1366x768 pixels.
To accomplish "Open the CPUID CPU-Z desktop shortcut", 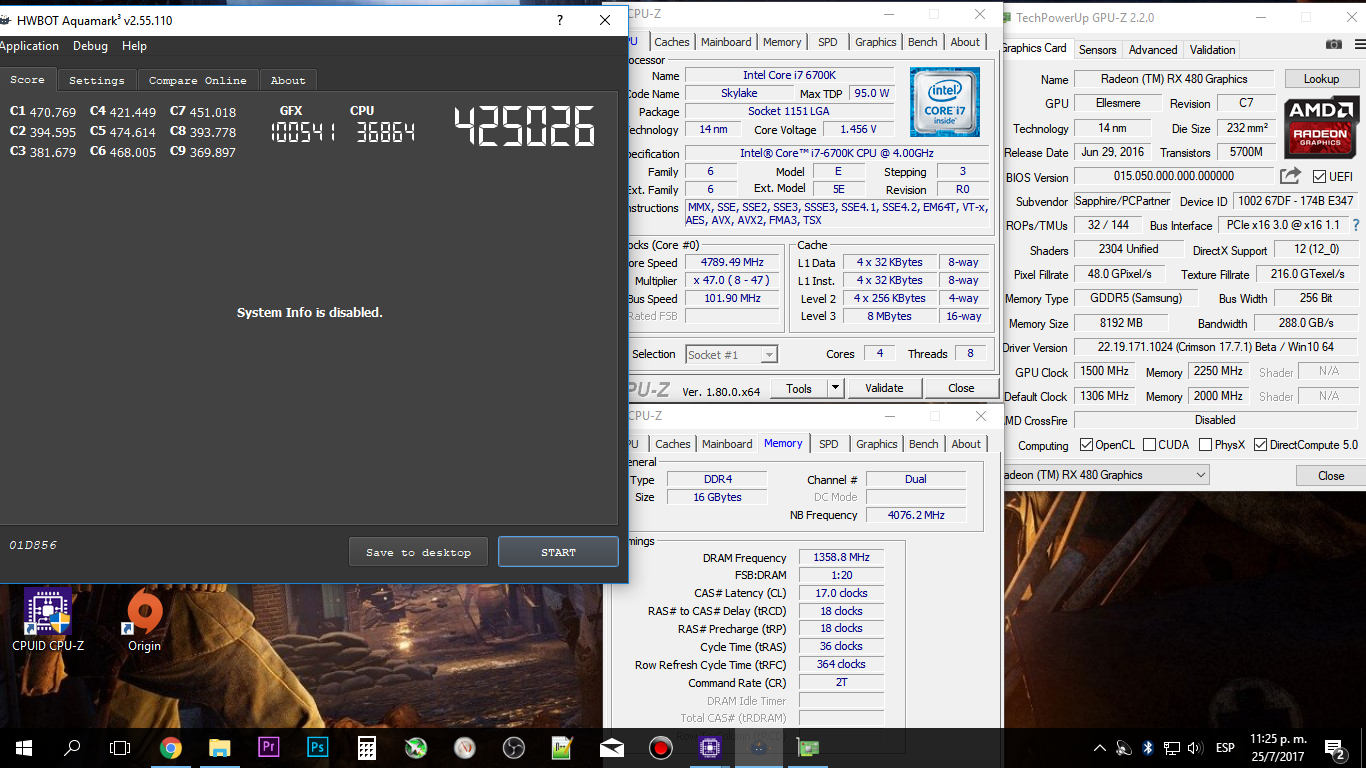I will pos(47,620).
